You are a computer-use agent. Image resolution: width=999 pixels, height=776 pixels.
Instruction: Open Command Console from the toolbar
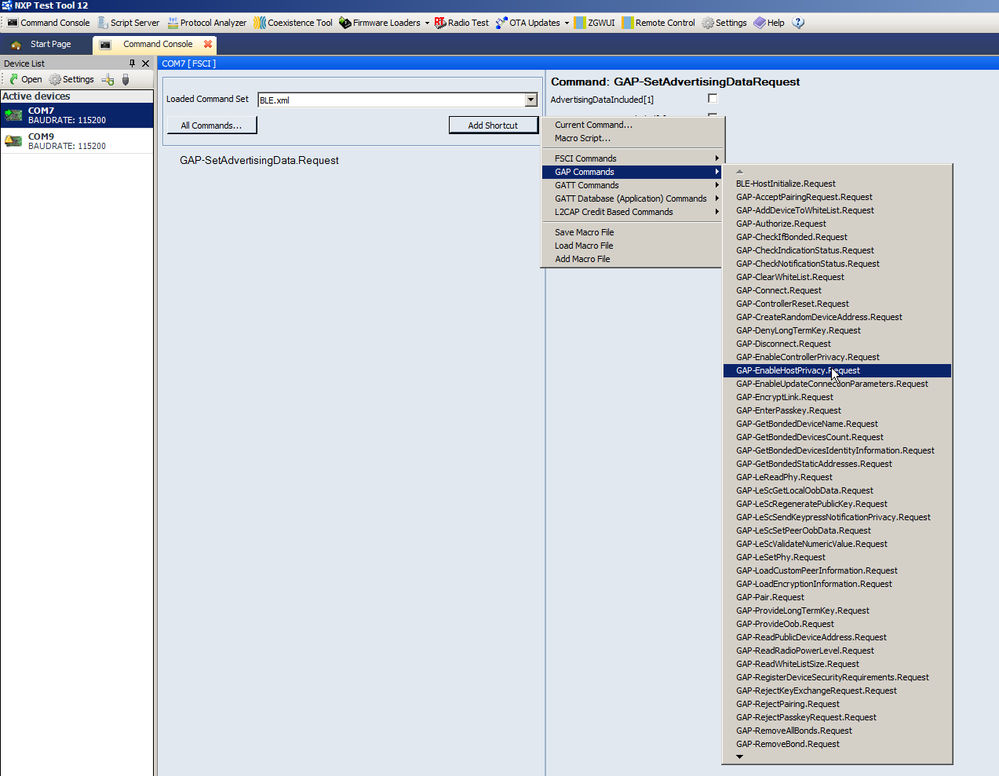tap(48, 23)
